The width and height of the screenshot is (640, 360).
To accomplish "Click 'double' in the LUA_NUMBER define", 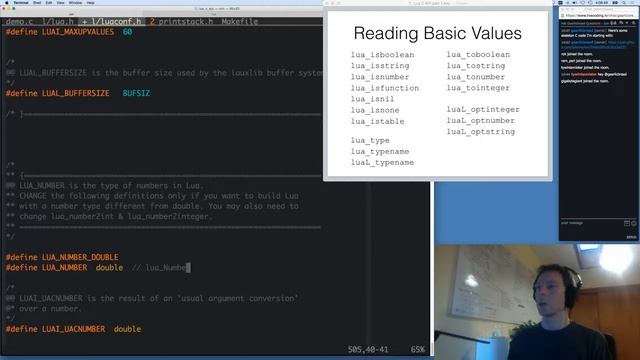I will (x=109, y=268).
